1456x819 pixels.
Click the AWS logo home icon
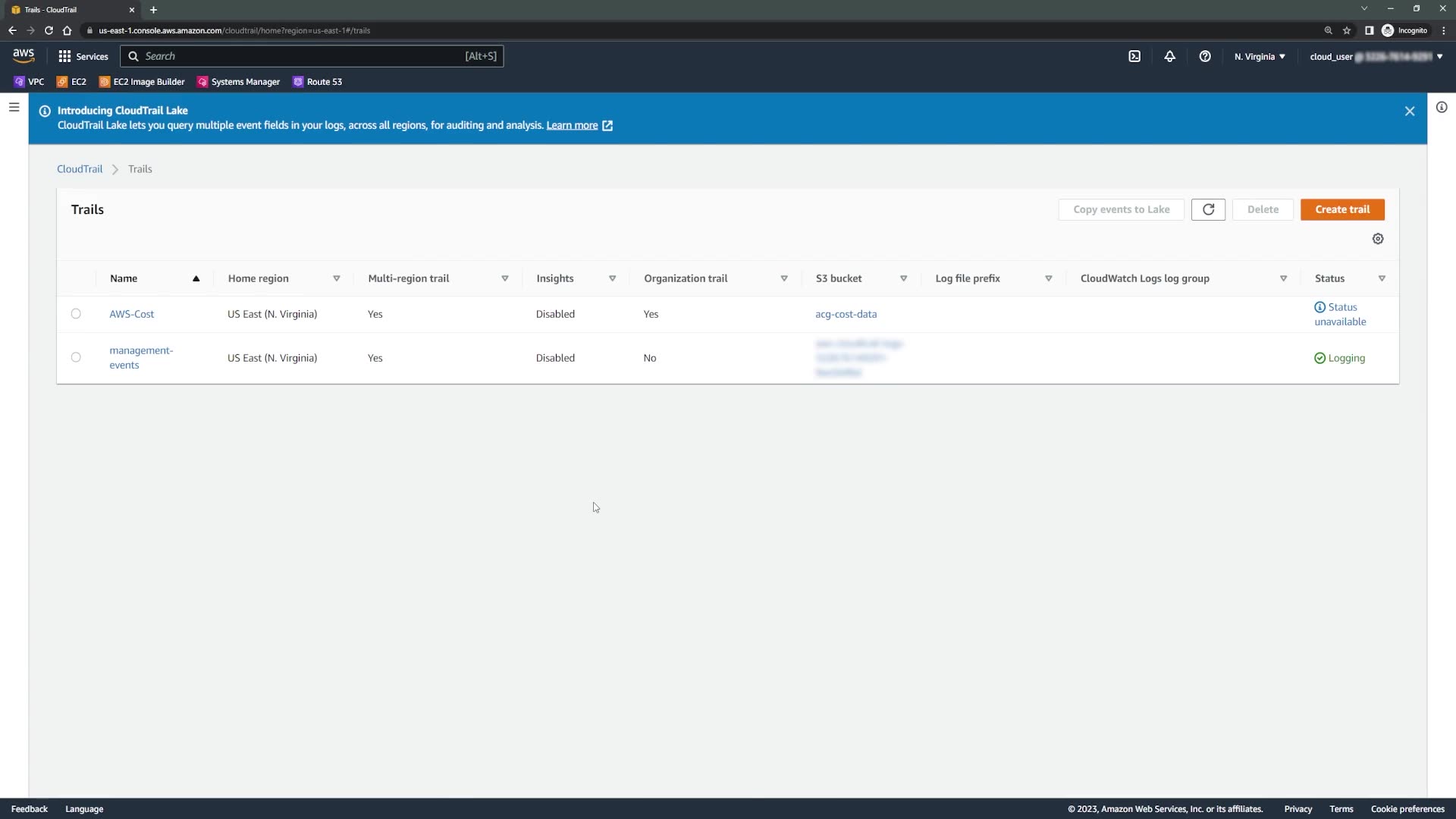click(x=24, y=55)
